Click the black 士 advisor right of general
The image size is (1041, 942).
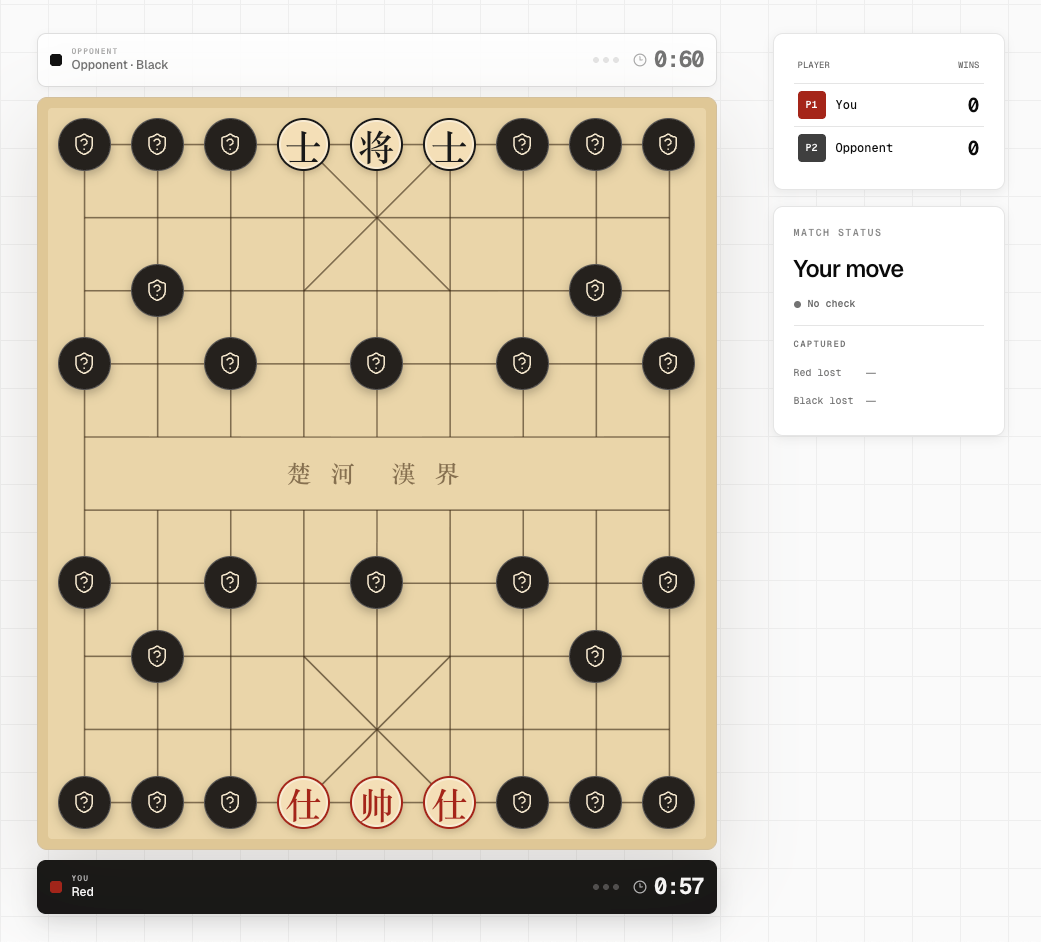coord(449,145)
